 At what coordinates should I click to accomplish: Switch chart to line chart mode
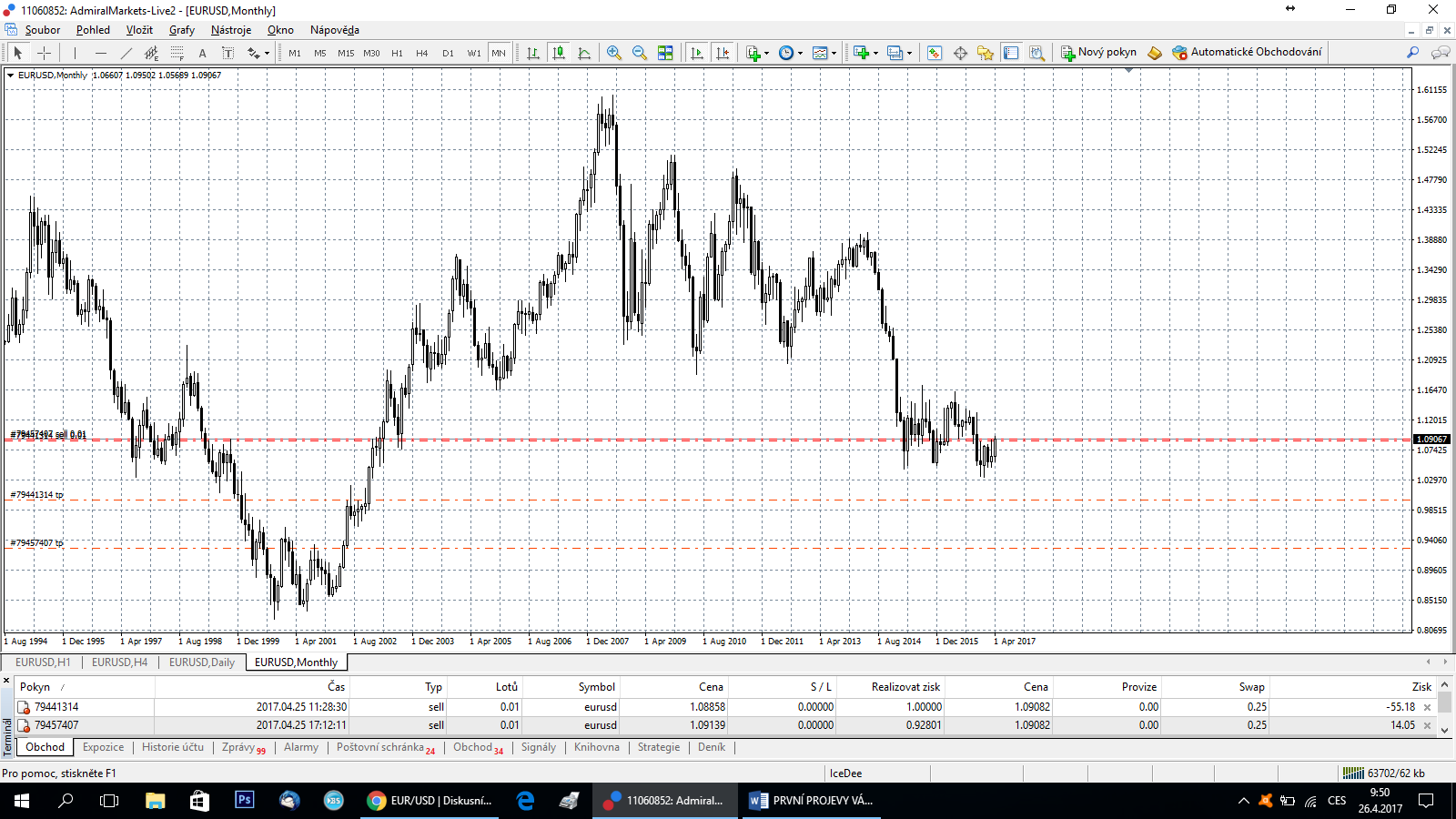584,53
